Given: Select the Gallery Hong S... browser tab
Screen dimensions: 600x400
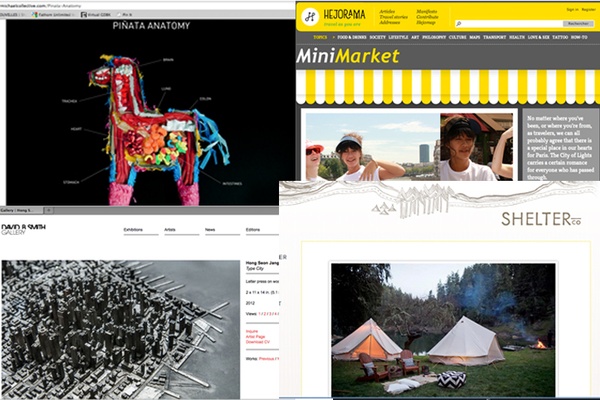Looking at the screenshot, I should click(x=22, y=211).
